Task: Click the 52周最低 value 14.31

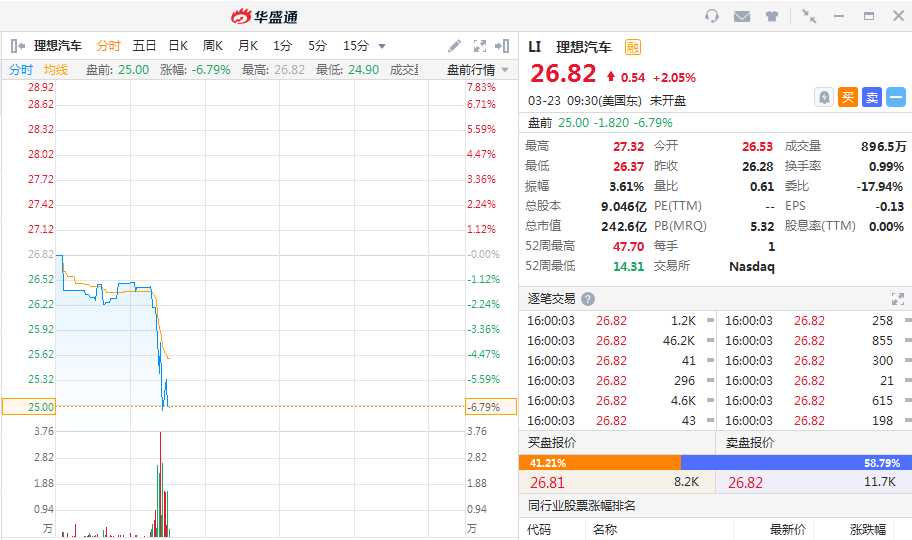Action: (628, 267)
